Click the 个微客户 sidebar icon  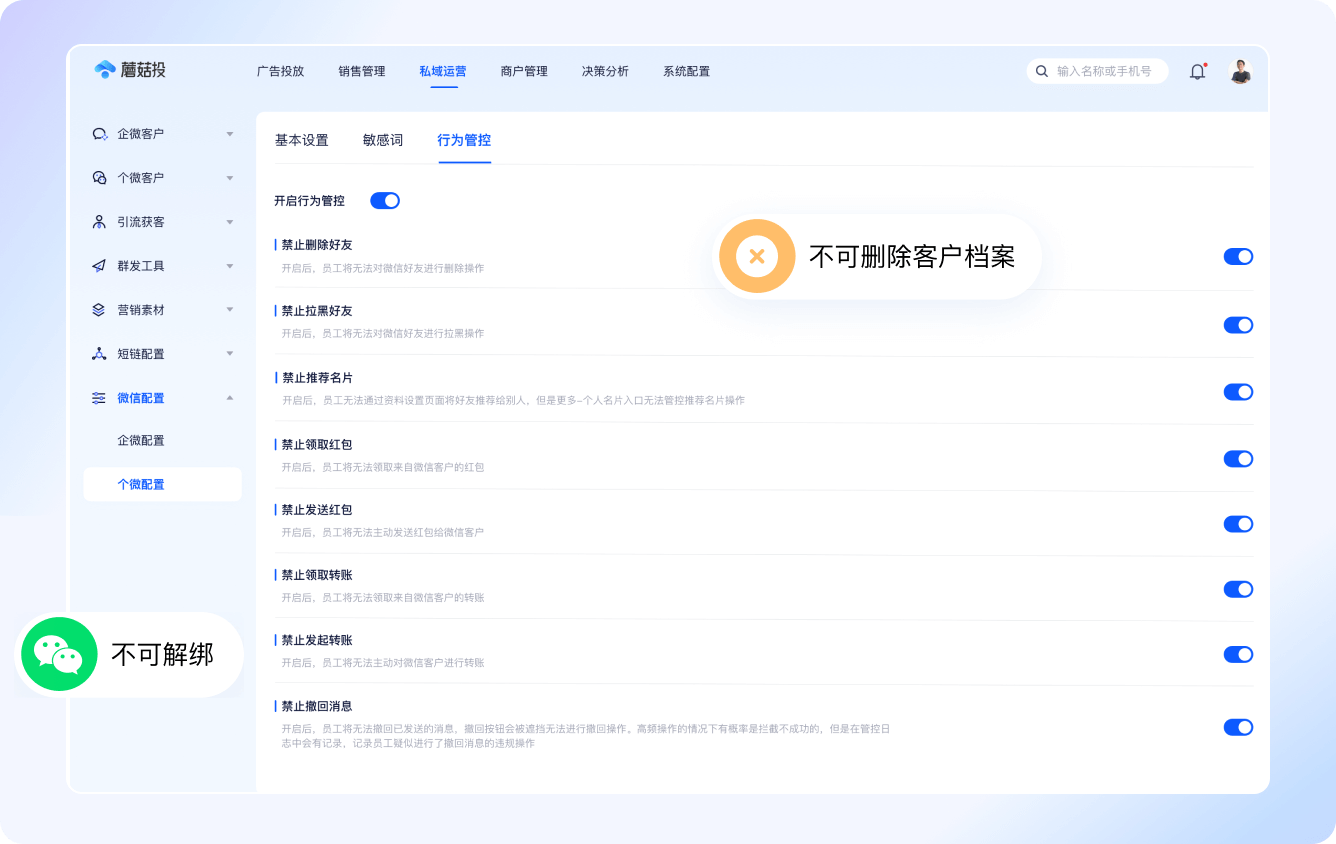(99, 178)
